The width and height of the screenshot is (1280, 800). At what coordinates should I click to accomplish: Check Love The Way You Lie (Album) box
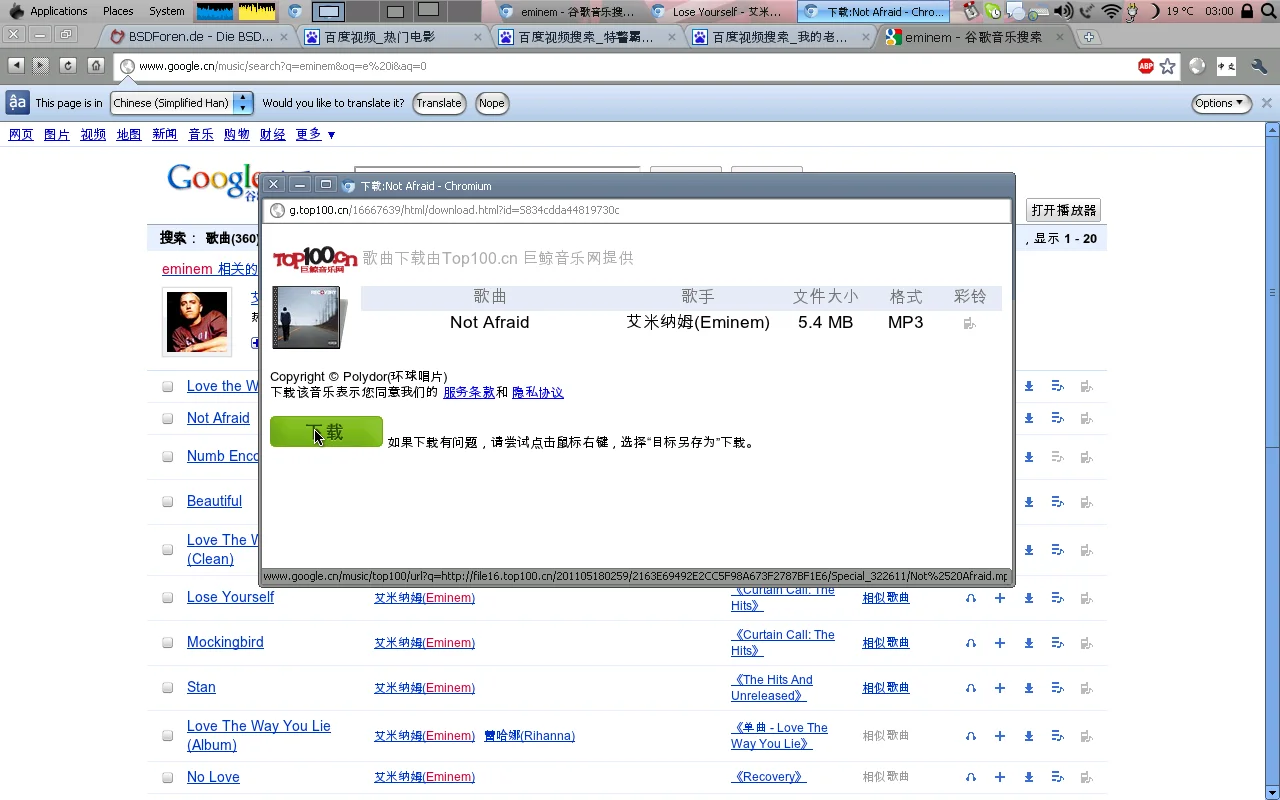coord(168,736)
